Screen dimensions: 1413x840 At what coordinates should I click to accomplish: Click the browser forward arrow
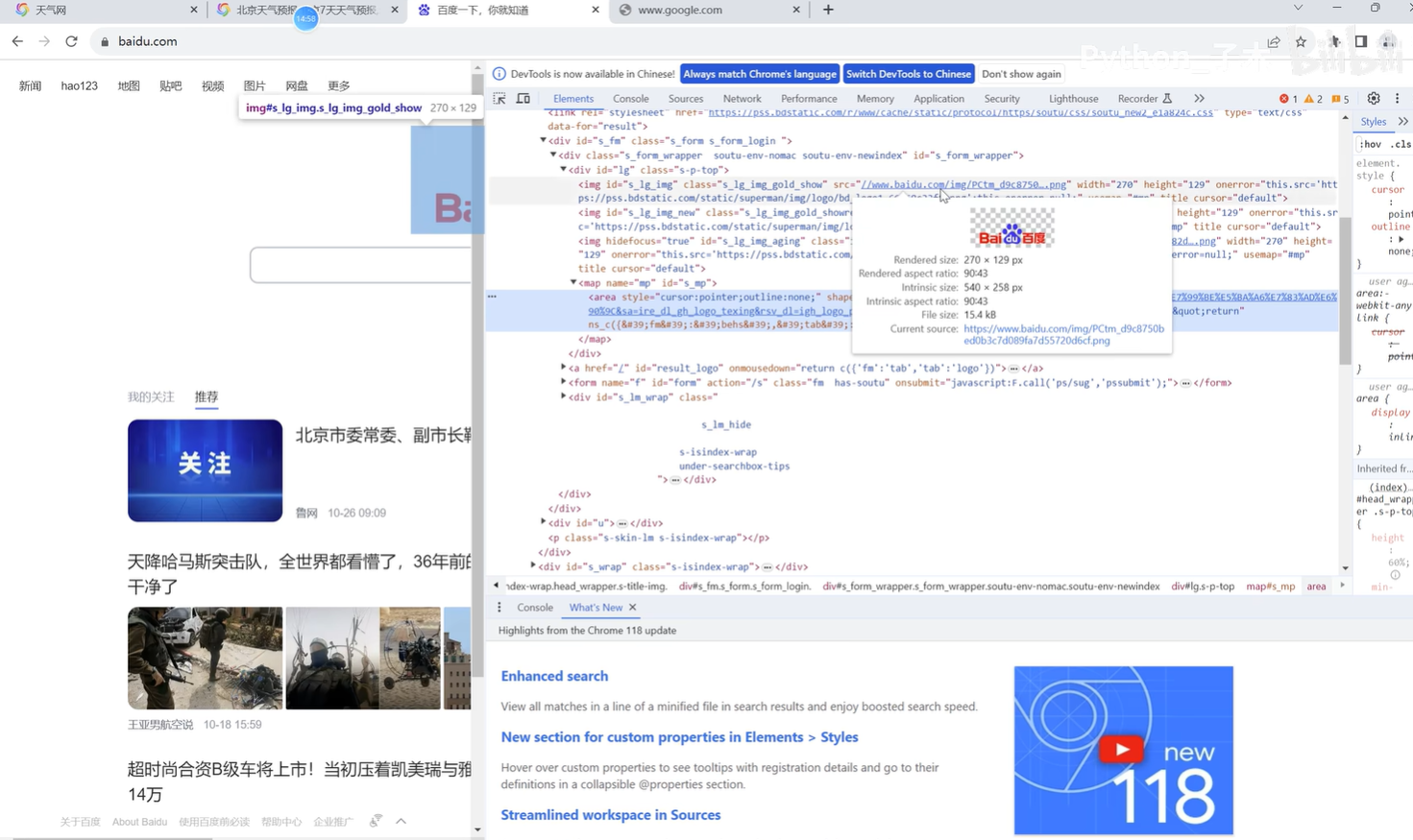coord(44,41)
